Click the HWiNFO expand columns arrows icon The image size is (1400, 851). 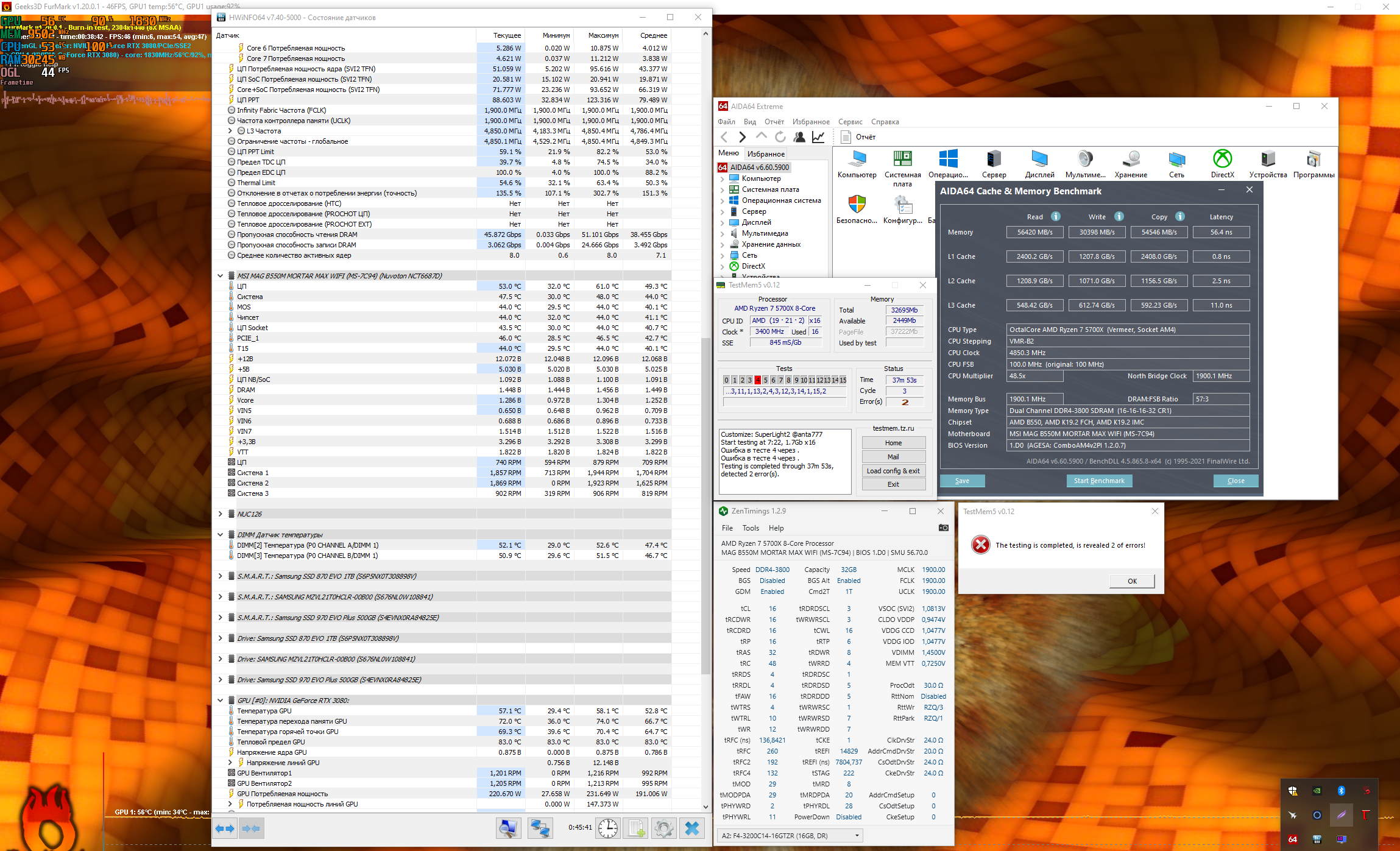[x=225, y=828]
